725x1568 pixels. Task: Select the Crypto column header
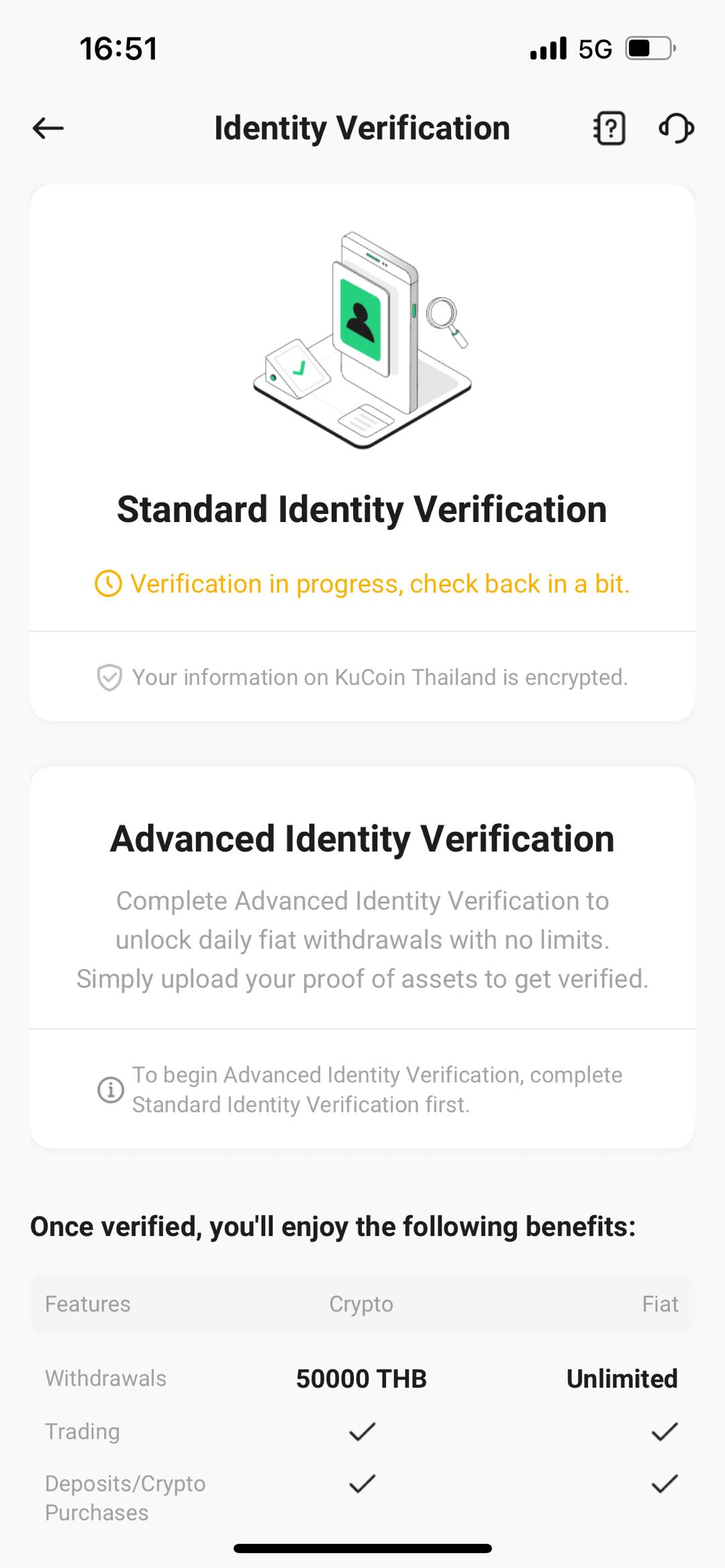point(361,1304)
